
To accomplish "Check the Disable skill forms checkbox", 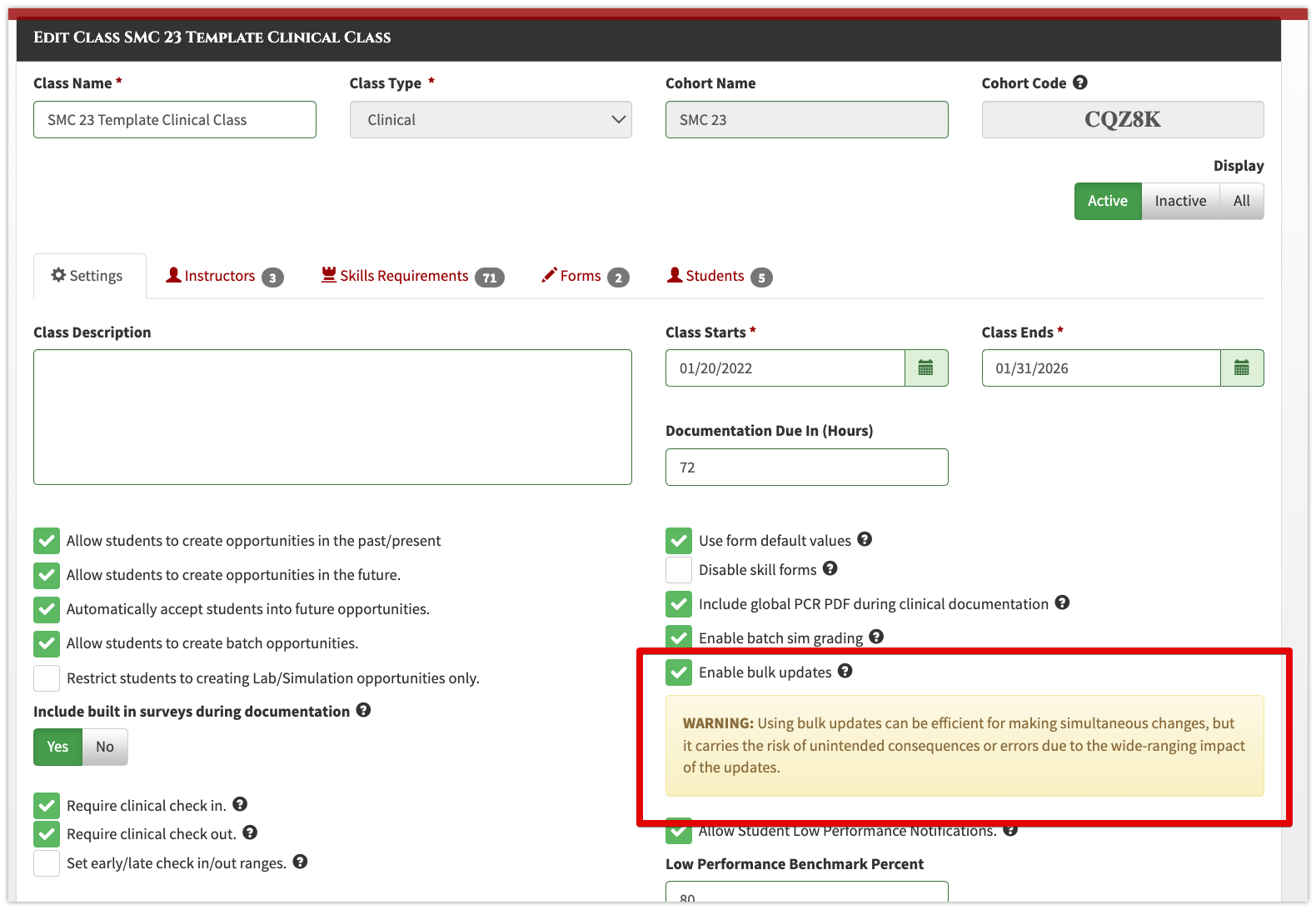I will tap(679, 570).
